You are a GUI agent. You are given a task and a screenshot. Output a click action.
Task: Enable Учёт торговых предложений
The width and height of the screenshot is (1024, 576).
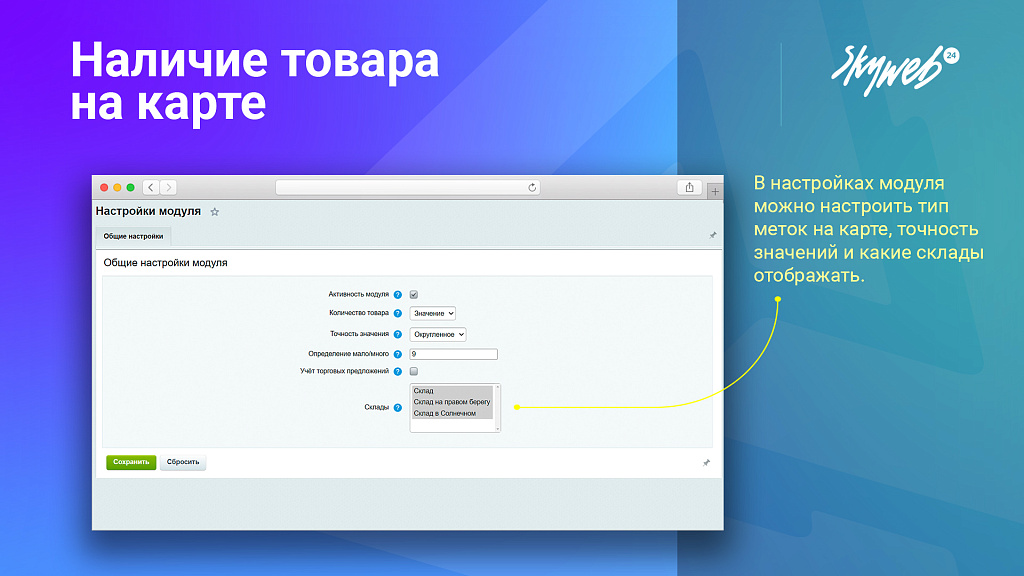click(413, 371)
